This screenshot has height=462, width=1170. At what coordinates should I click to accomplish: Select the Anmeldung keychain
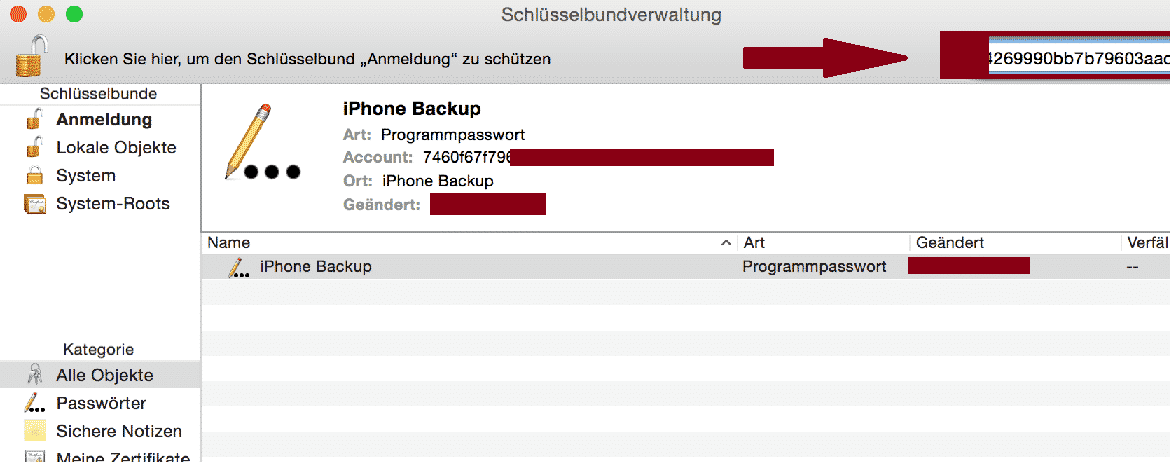coord(101,119)
